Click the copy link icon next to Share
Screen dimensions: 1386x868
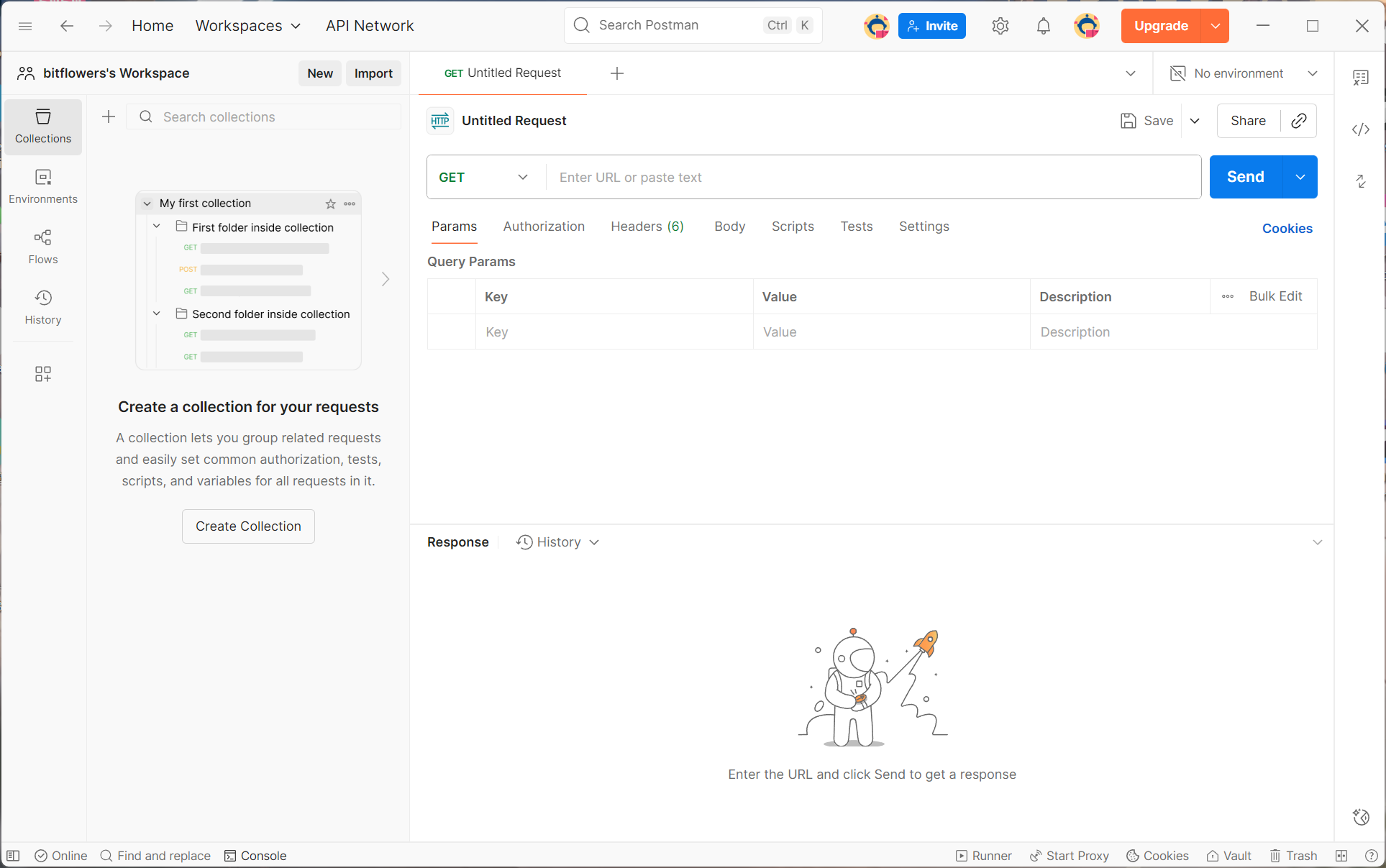[x=1298, y=121]
